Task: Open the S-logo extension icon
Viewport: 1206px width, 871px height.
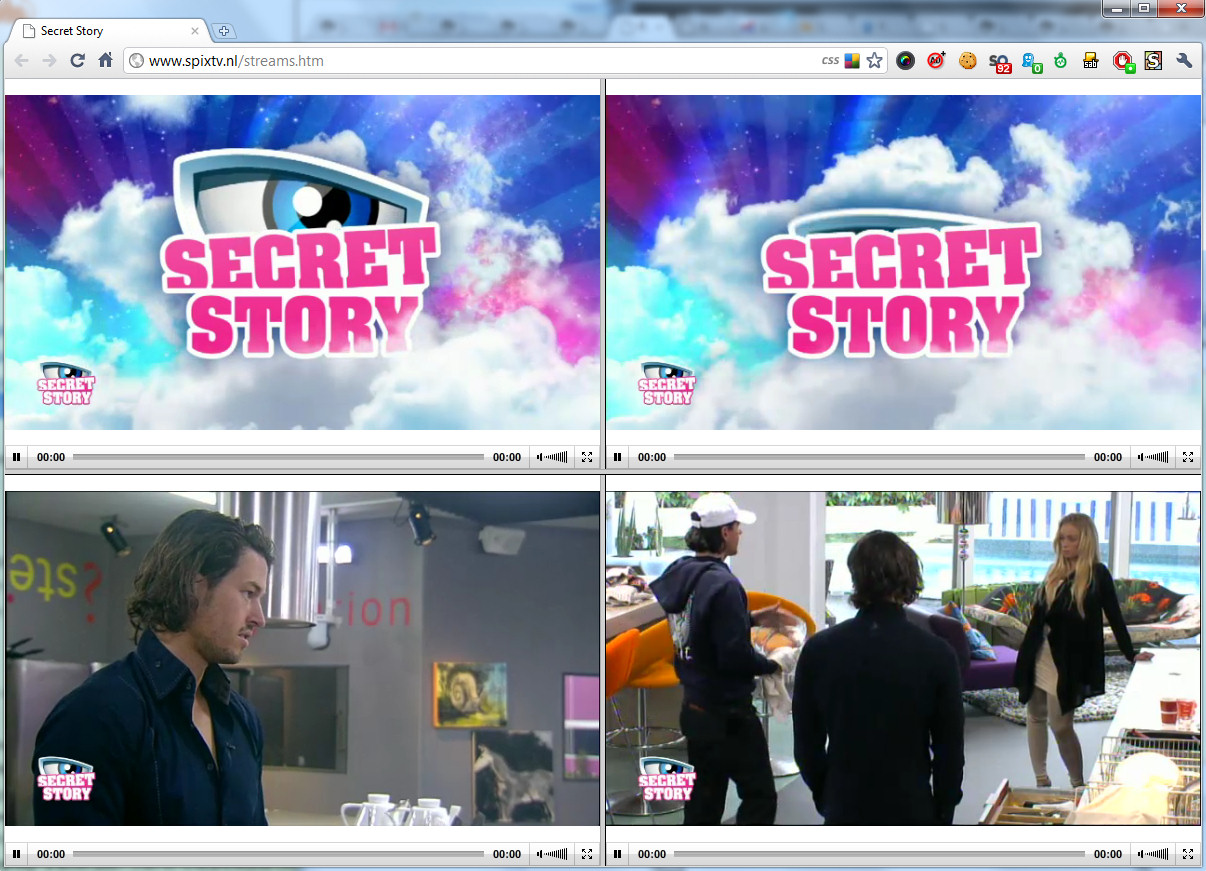Action: (1153, 61)
